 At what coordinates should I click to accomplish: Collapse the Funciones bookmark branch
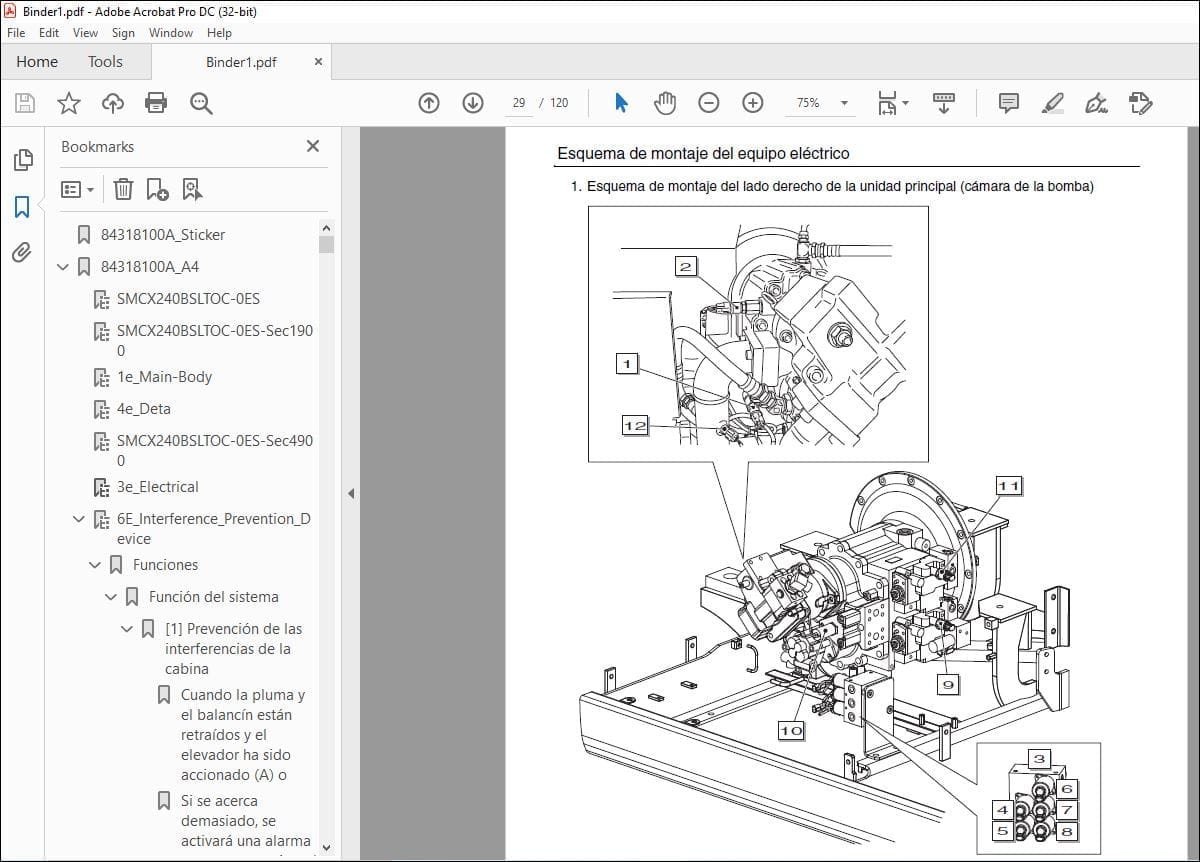[95, 565]
